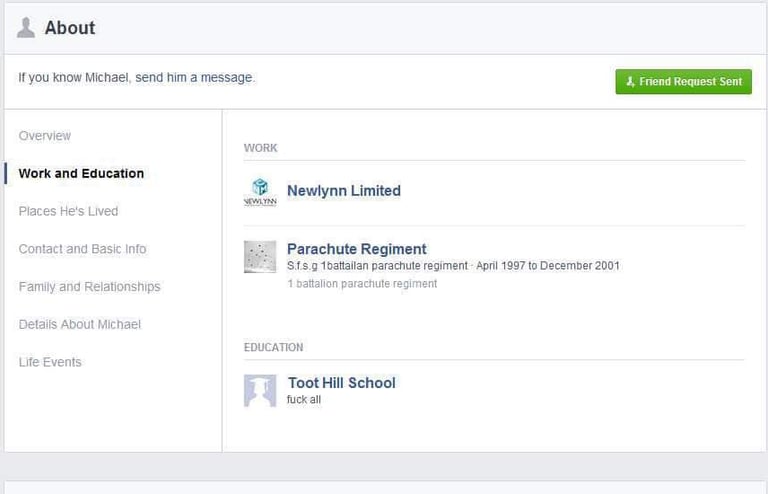768x494 pixels.
Task: Show Life Events section
Action: click(50, 362)
